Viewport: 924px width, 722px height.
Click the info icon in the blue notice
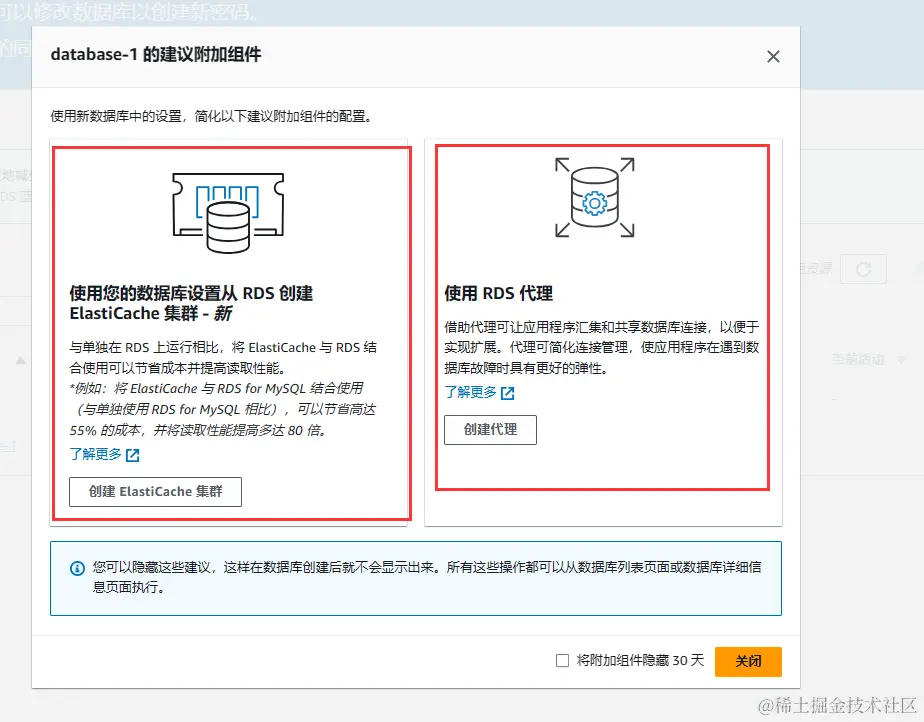(77, 568)
